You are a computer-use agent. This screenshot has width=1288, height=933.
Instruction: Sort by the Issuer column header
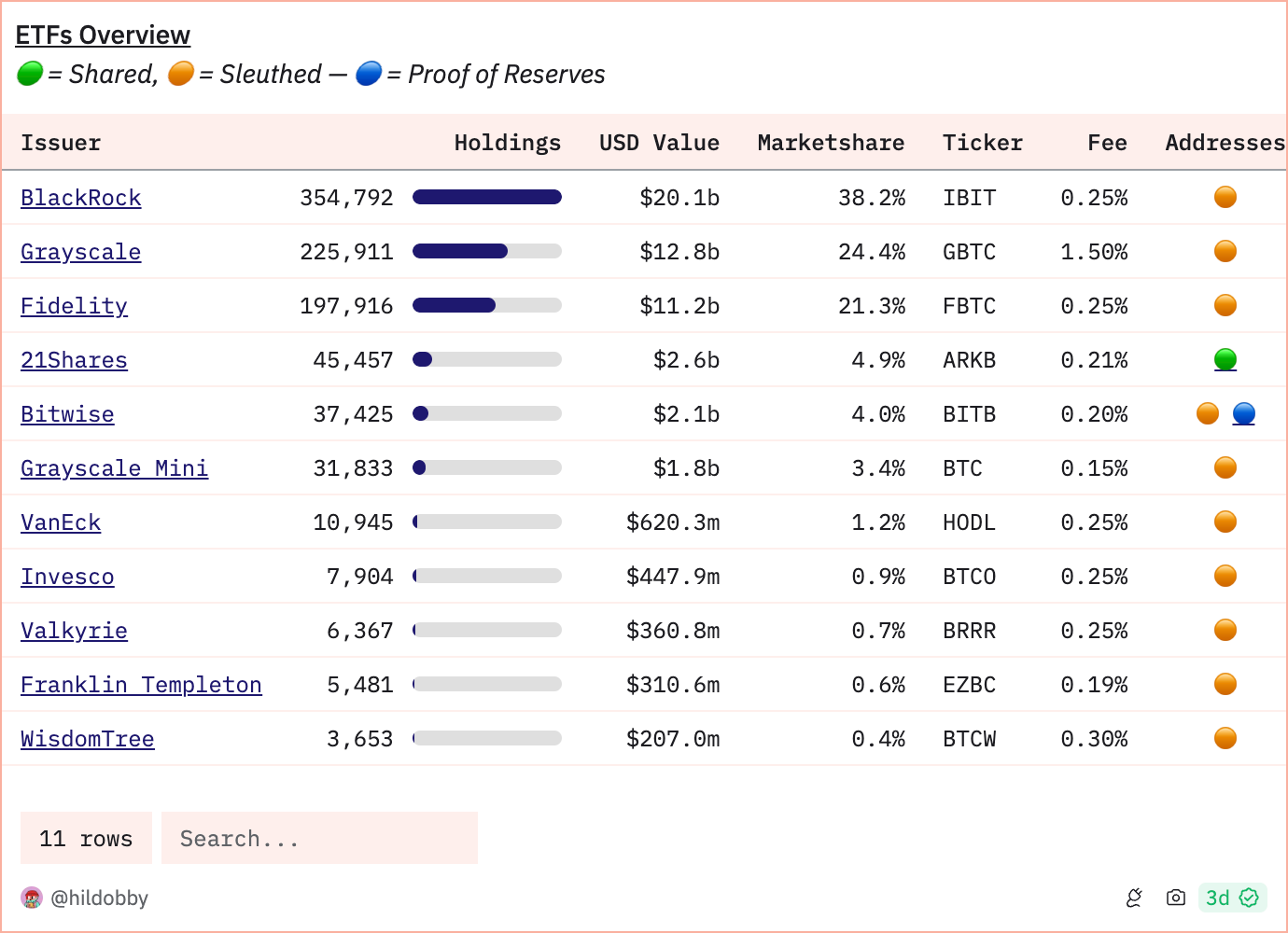61,143
